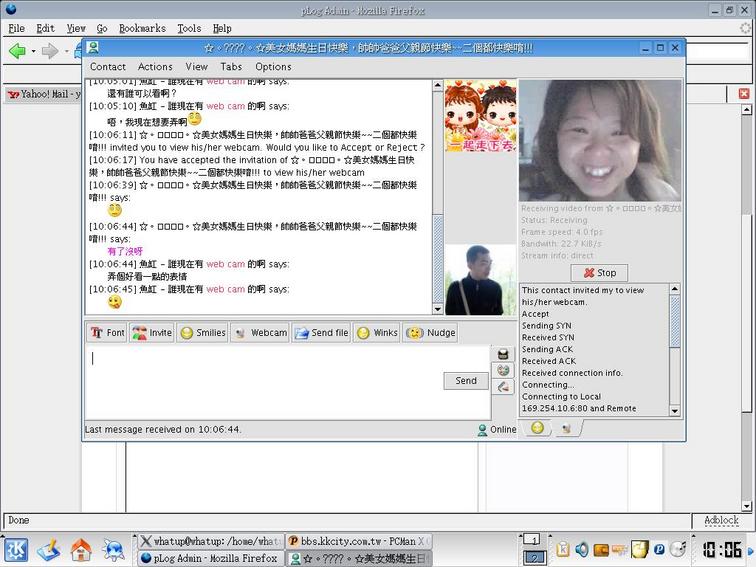Click the CD disc tray icon

click(x=678, y=550)
